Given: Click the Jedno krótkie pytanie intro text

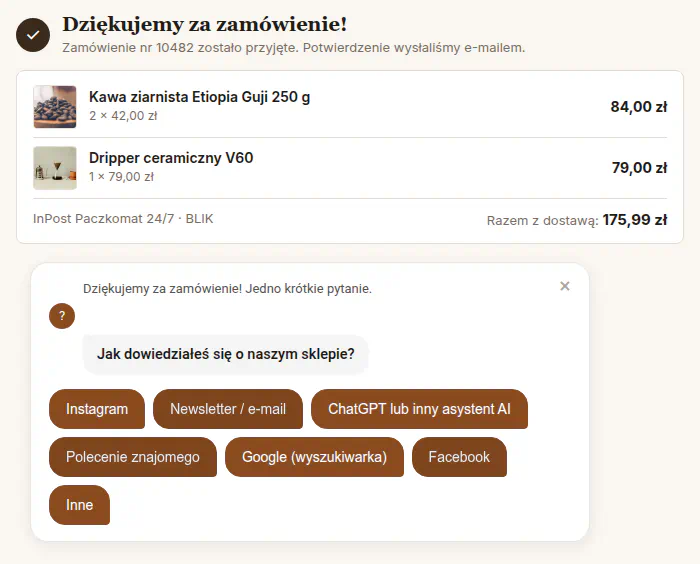Looking at the screenshot, I should click(308, 289).
